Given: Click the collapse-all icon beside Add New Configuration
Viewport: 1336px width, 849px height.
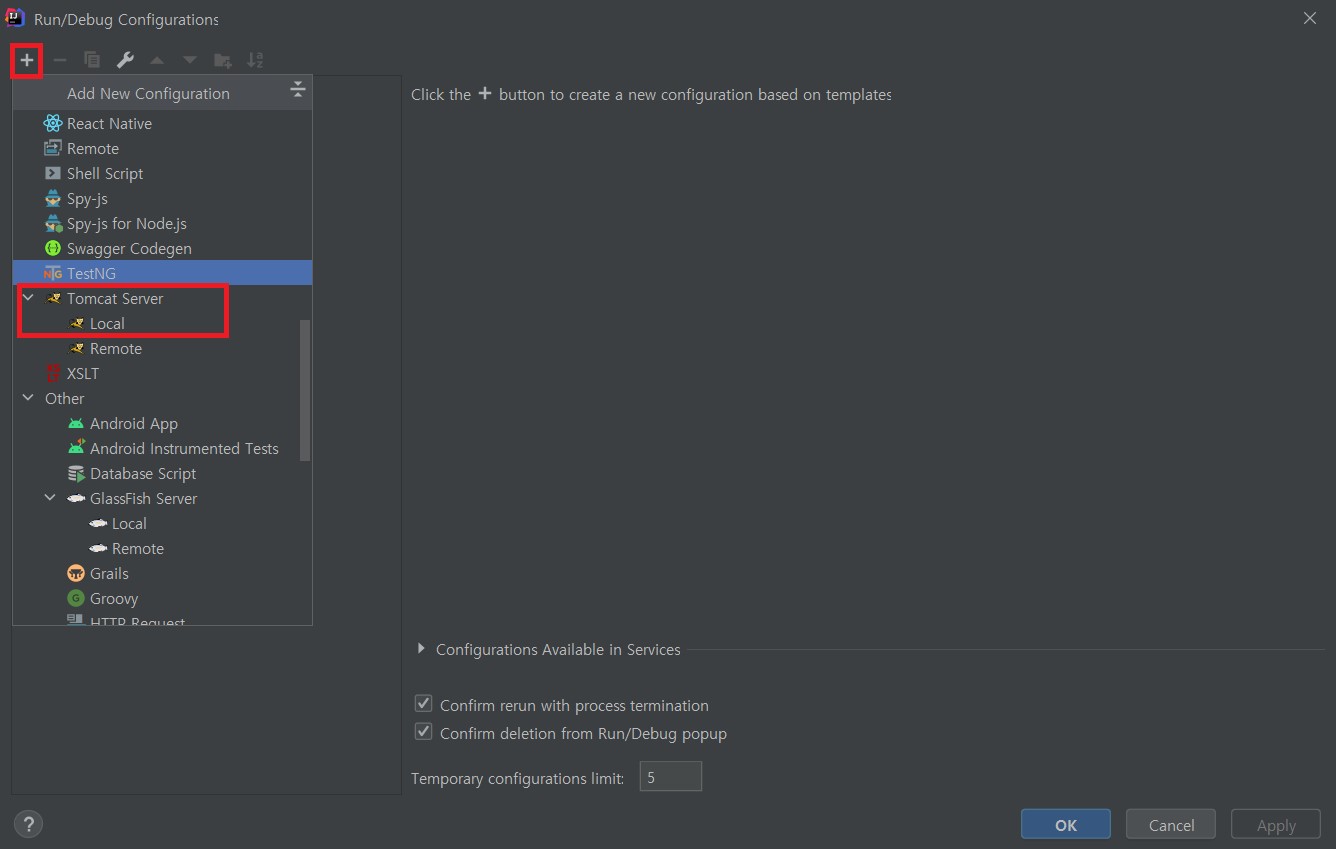Looking at the screenshot, I should [297, 90].
